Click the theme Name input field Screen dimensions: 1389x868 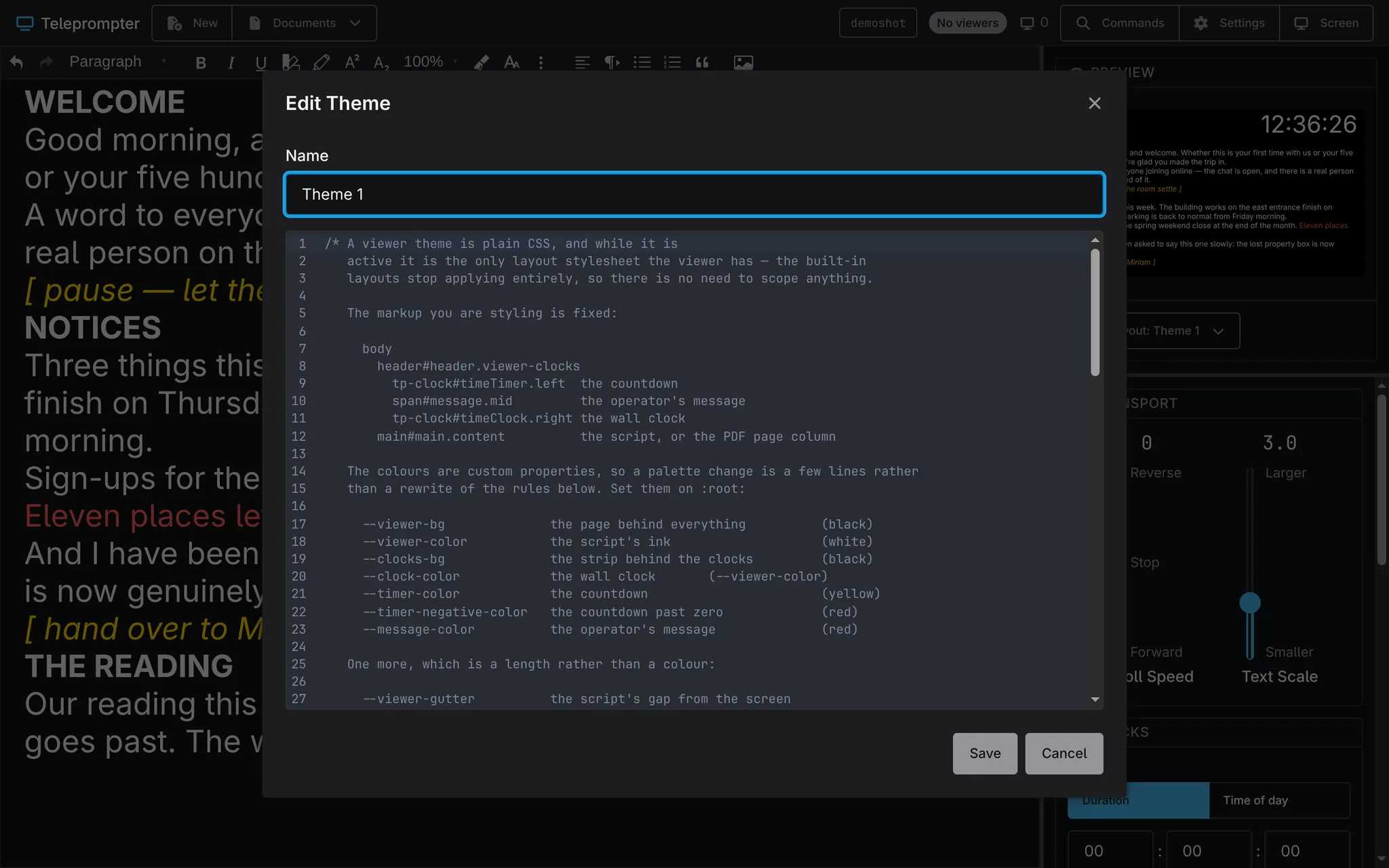[x=694, y=195]
